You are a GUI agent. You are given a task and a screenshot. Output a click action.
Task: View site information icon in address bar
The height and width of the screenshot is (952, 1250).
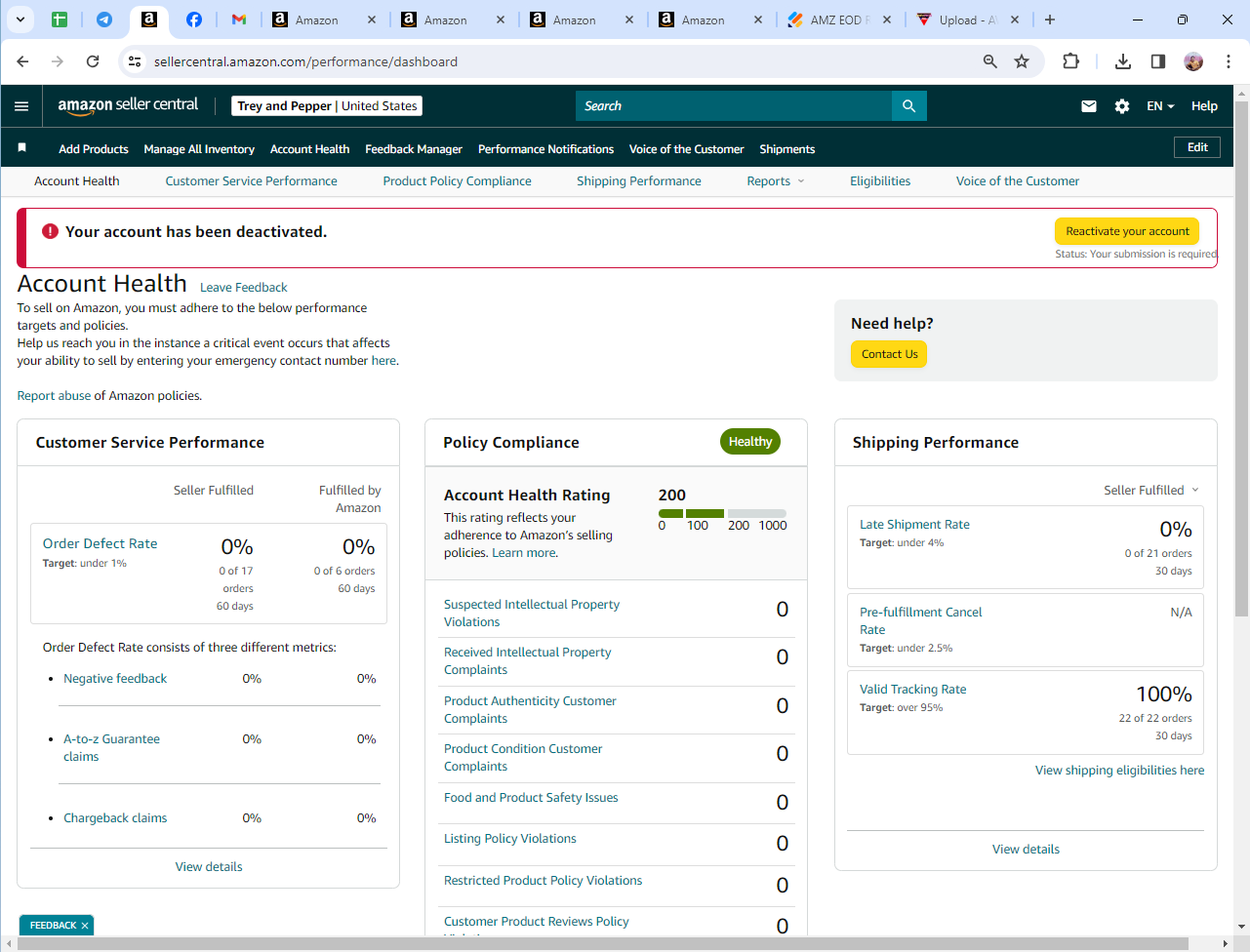(136, 61)
